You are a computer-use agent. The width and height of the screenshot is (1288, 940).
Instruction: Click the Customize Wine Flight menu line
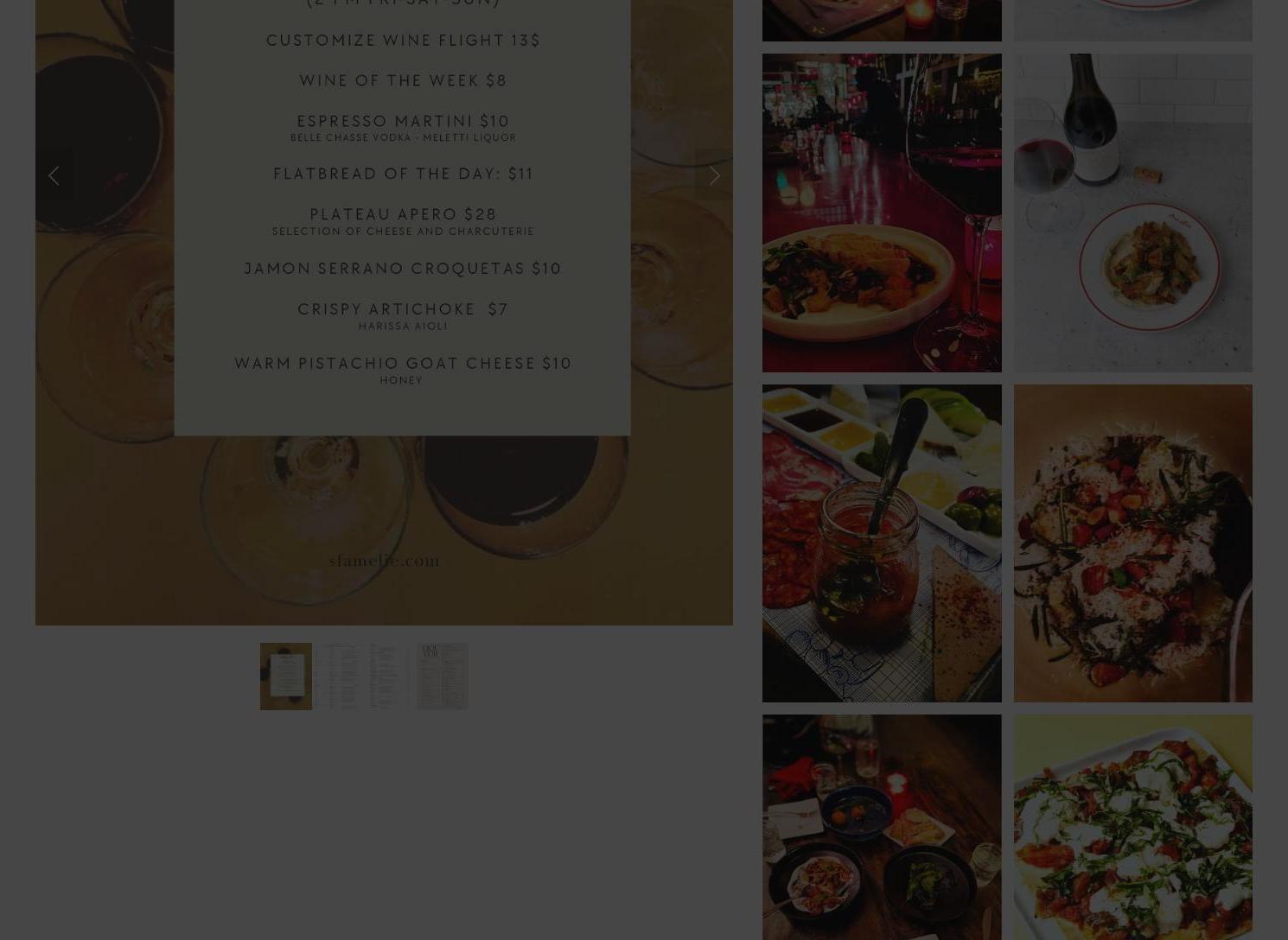(403, 41)
